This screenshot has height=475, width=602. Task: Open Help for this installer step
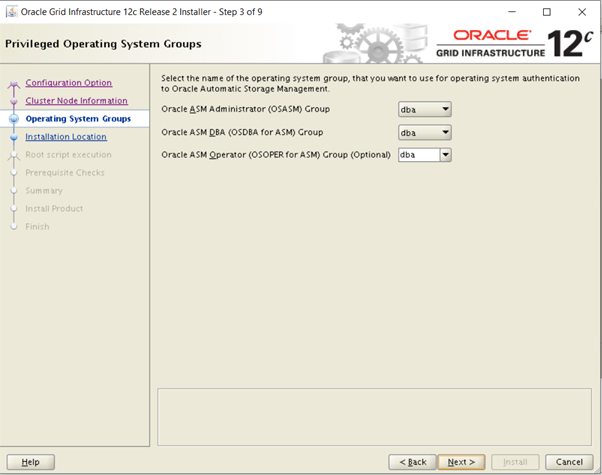(30, 462)
